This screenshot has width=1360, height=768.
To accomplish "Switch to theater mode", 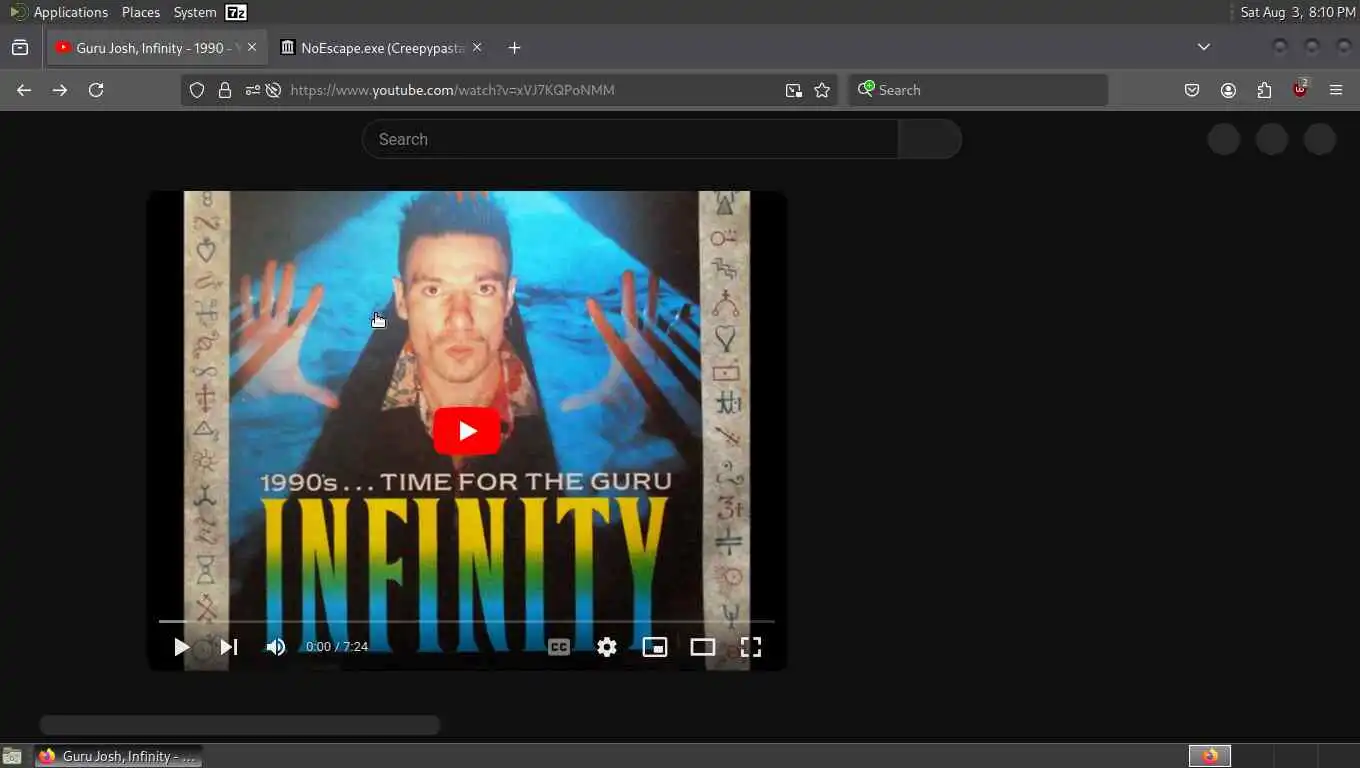I will click(703, 647).
